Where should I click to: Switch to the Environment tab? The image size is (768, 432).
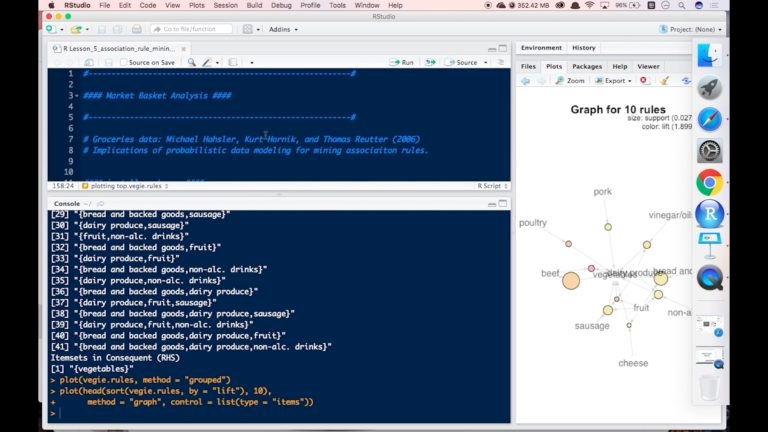(541, 48)
